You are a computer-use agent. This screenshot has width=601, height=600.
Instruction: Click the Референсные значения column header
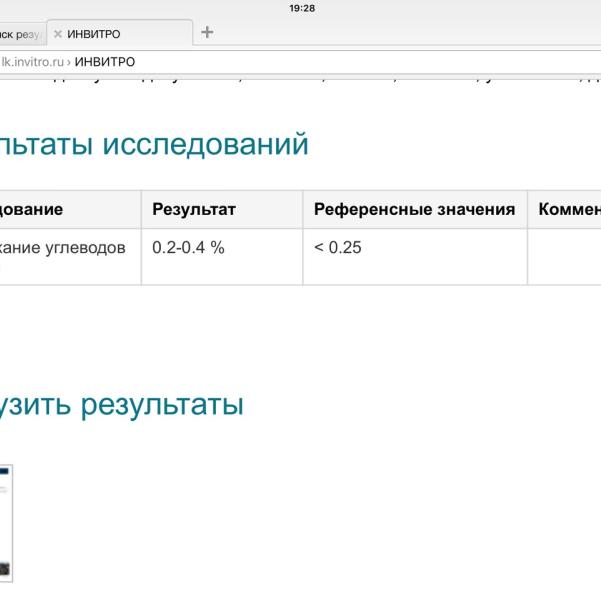[414, 210]
